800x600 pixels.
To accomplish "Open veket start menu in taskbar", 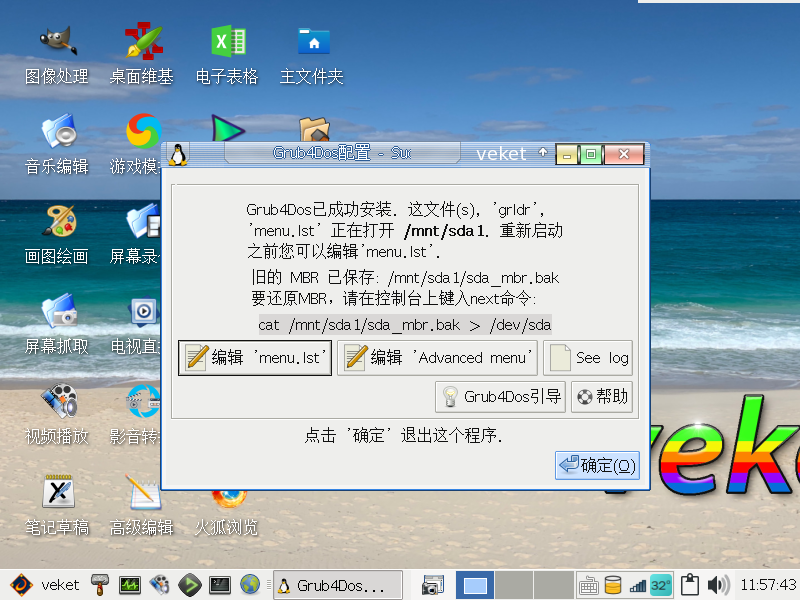I will point(45,585).
